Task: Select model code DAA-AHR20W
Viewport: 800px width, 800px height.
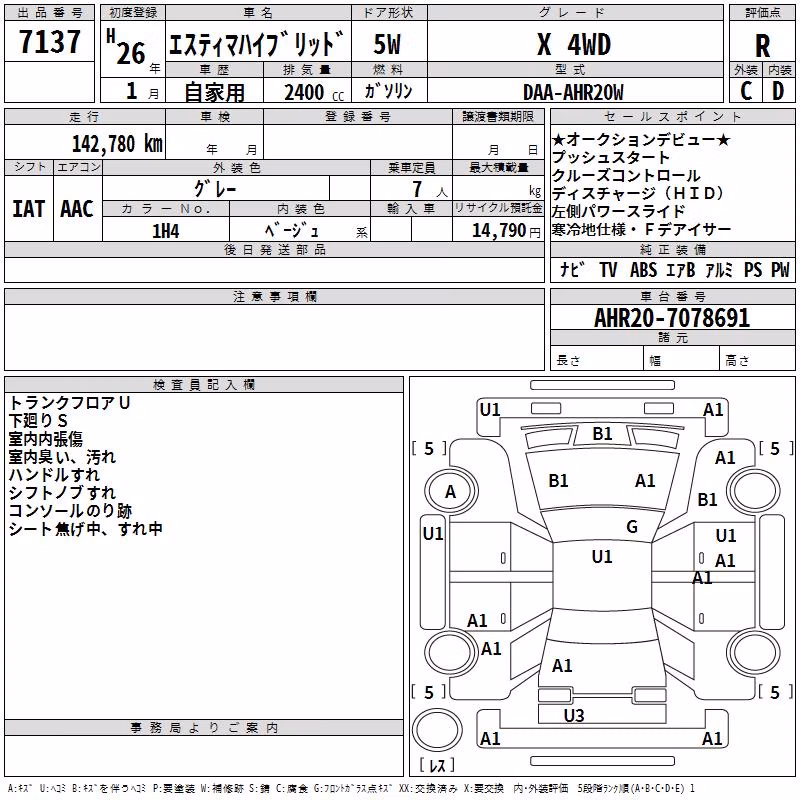Action: (573, 93)
